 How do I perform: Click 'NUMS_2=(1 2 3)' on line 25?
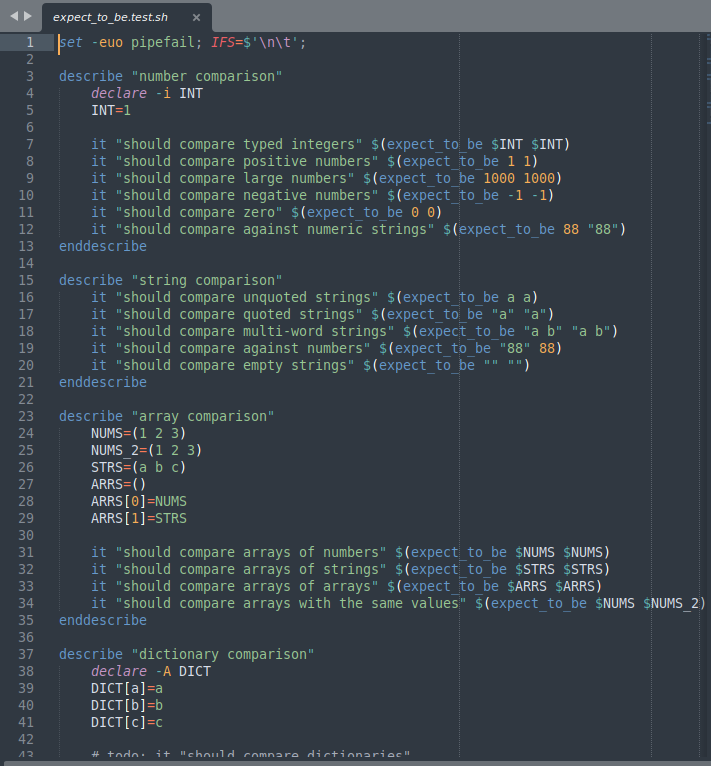click(x=147, y=450)
